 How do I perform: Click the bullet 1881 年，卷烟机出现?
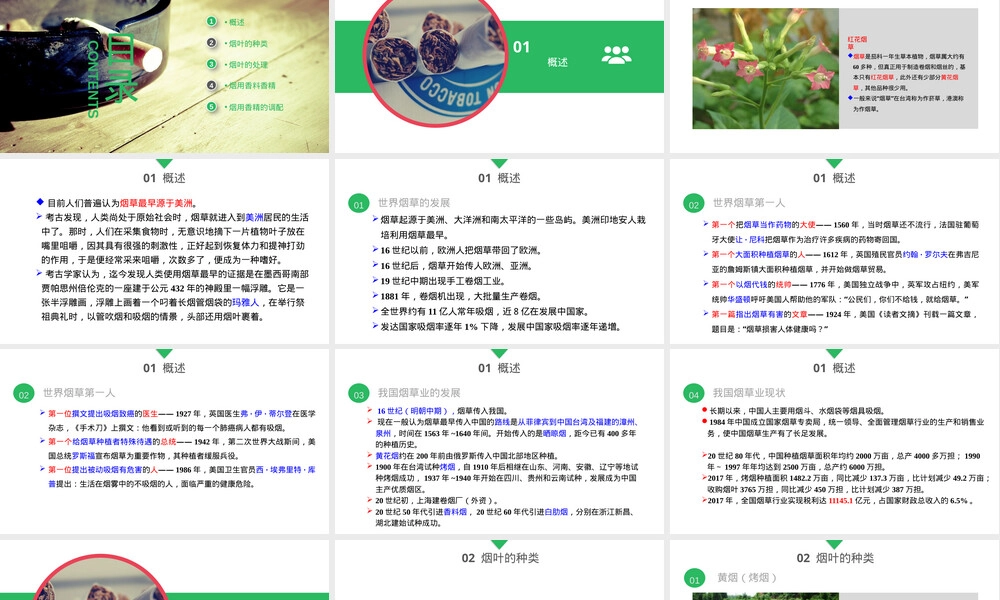[461, 296]
